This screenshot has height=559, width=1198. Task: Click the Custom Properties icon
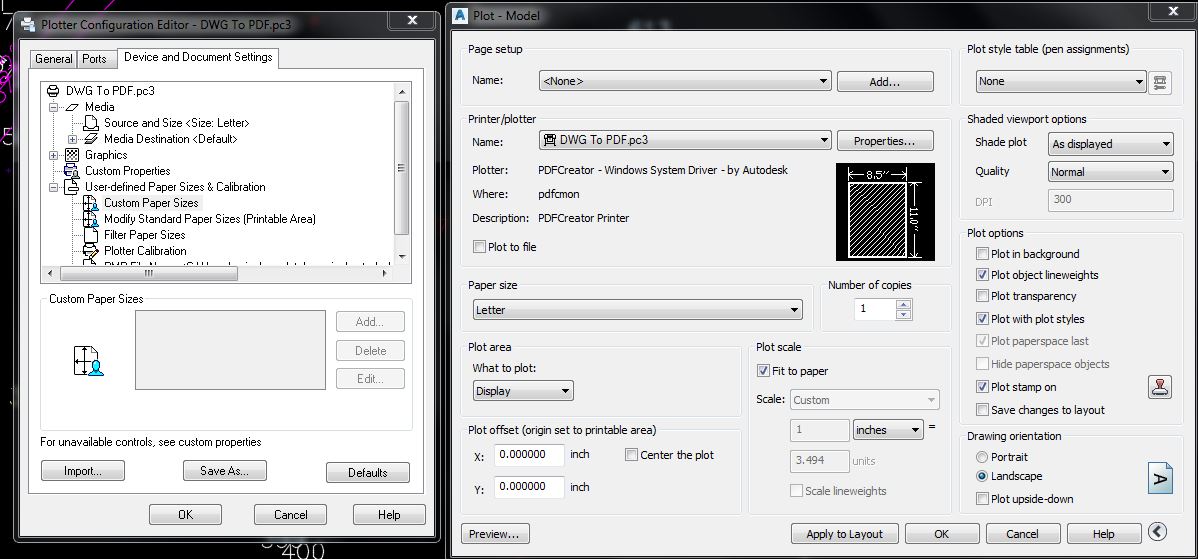(72, 171)
